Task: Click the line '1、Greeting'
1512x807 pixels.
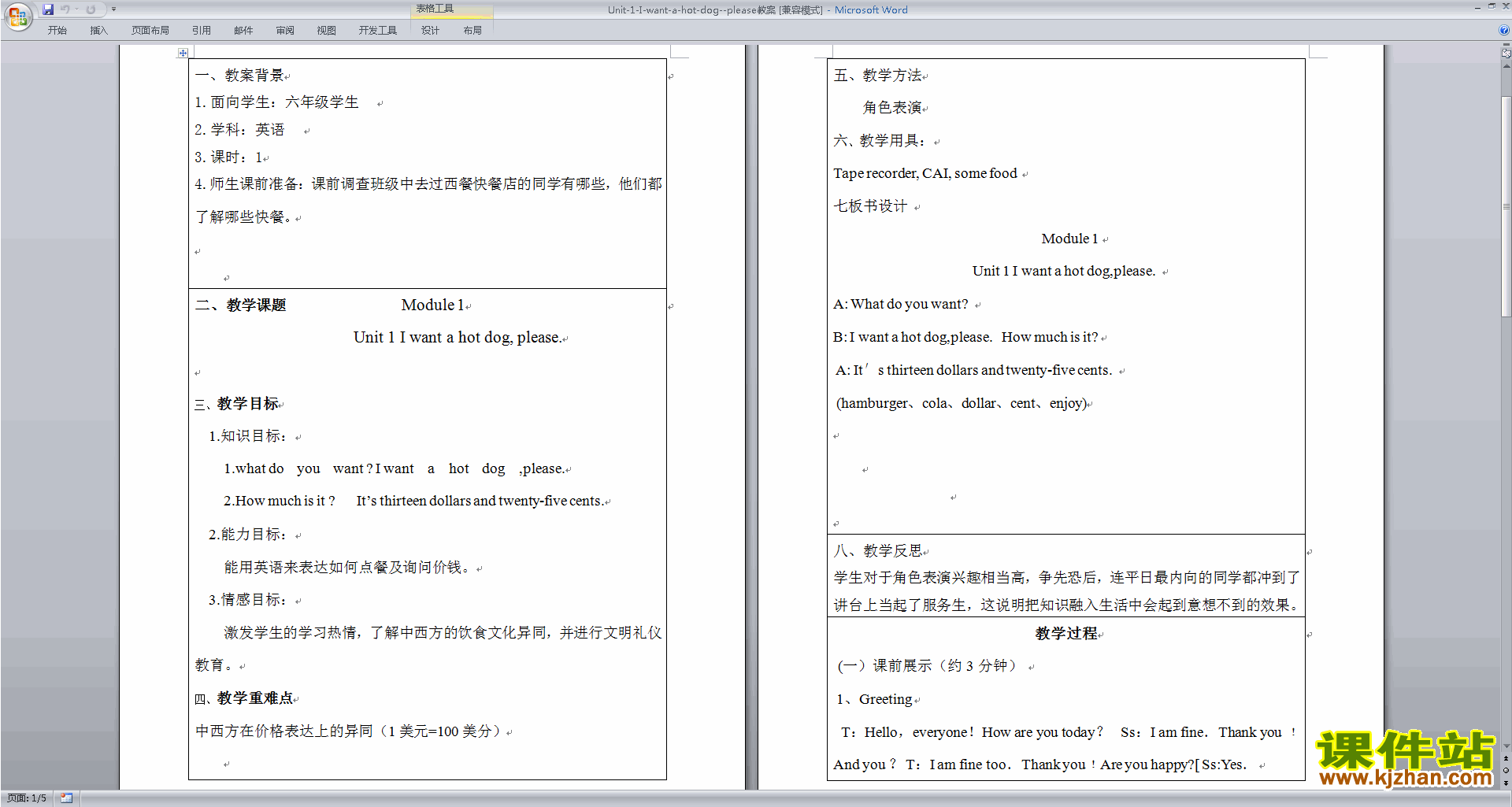Action: click(x=874, y=699)
